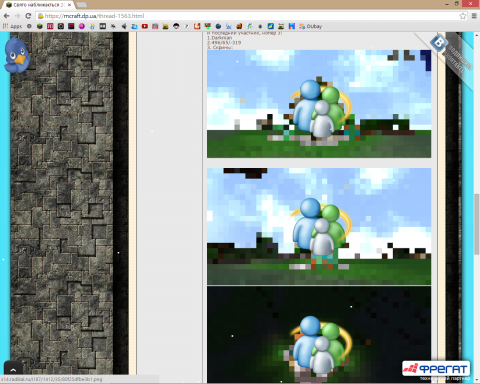This screenshot has height=384, width=480.
Task: Open a new browser tab
Action: [82, 5]
